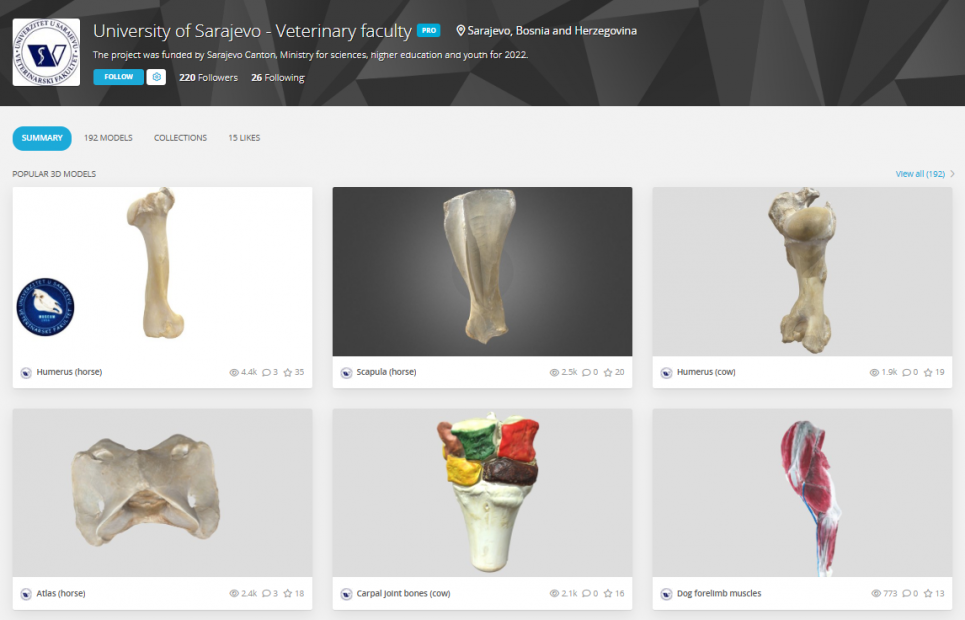The image size is (965, 620).
Task: Like Dog forelimb muscles using its star icon
Action: [x=928, y=594]
